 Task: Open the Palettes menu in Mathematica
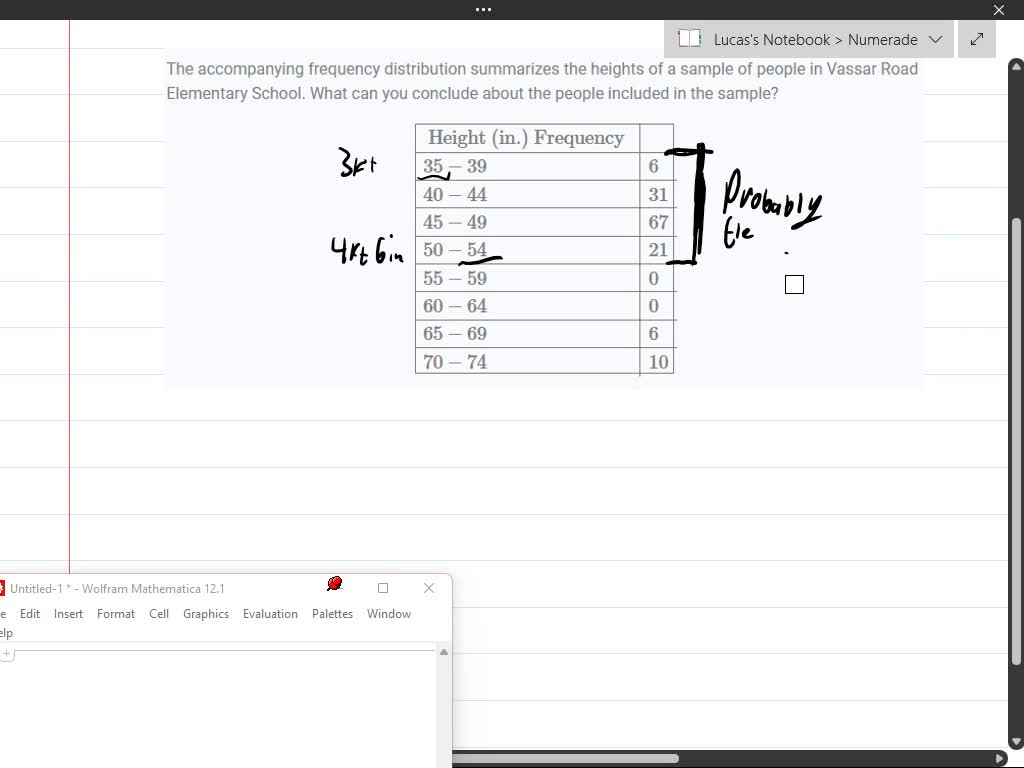(332, 614)
